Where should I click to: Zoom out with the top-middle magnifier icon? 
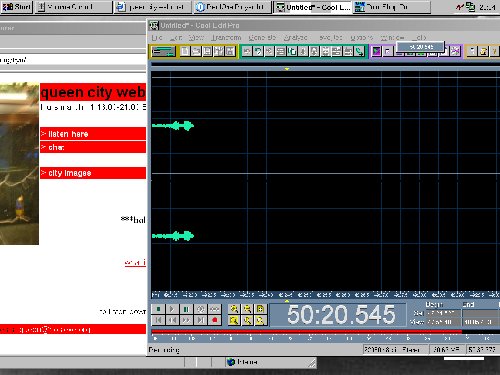point(247,309)
